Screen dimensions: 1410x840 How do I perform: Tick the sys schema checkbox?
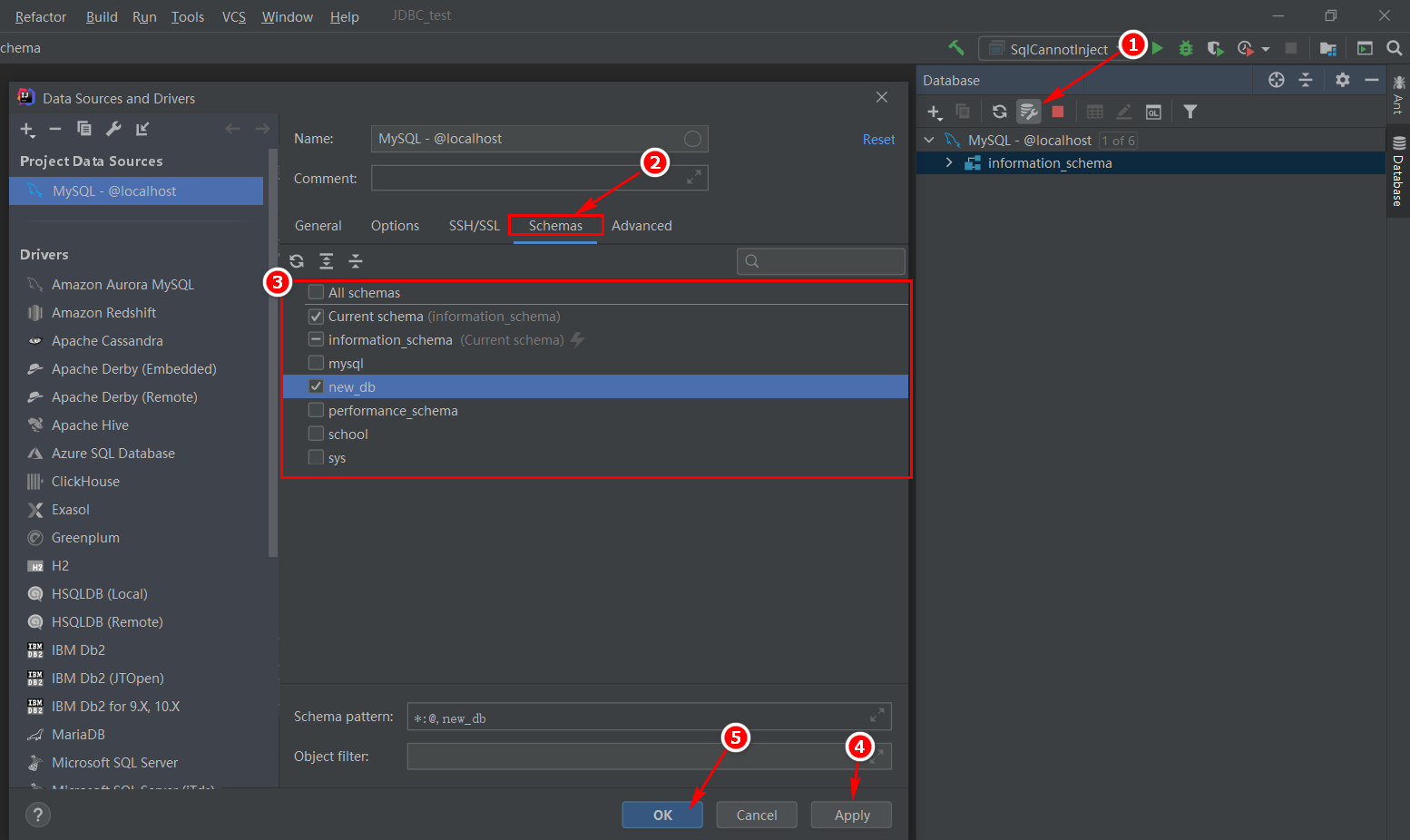pyautogui.click(x=316, y=457)
